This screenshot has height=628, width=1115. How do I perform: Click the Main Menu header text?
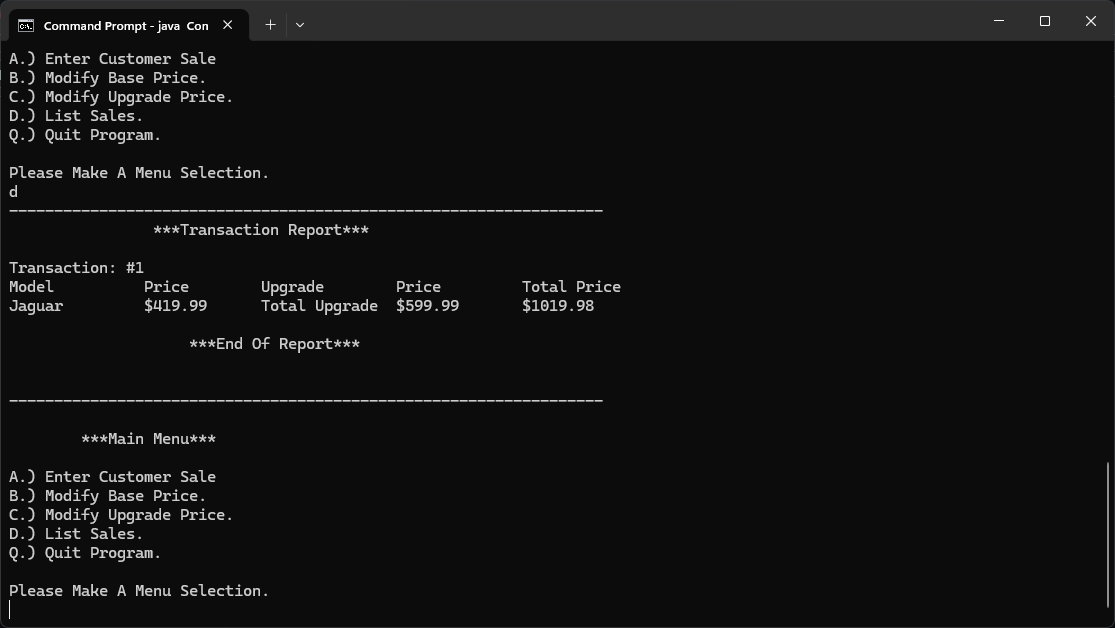150,438
